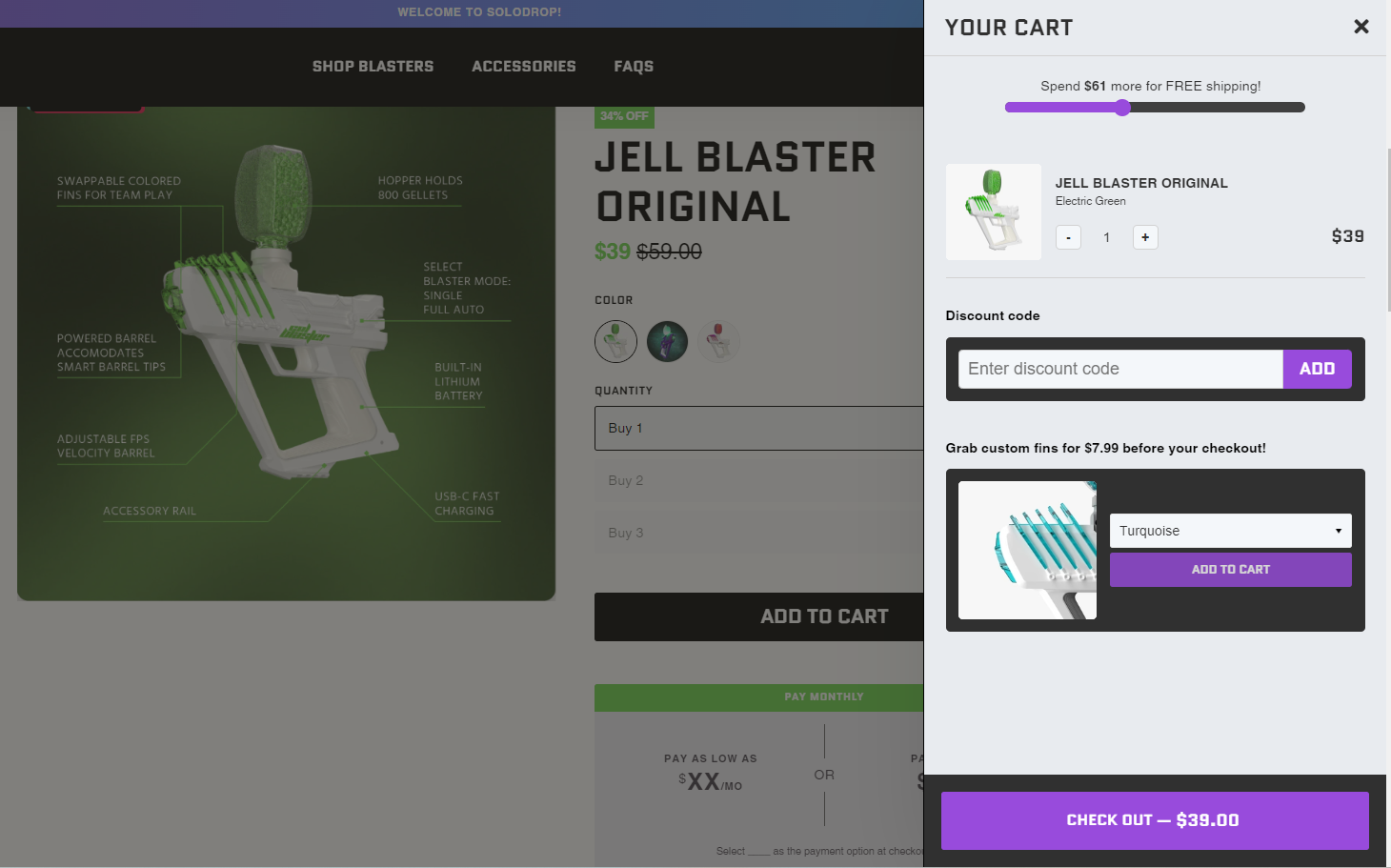View the turquoise custom fins thumbnail
The image size is (1391, 868).
[x=1027, y=550]
